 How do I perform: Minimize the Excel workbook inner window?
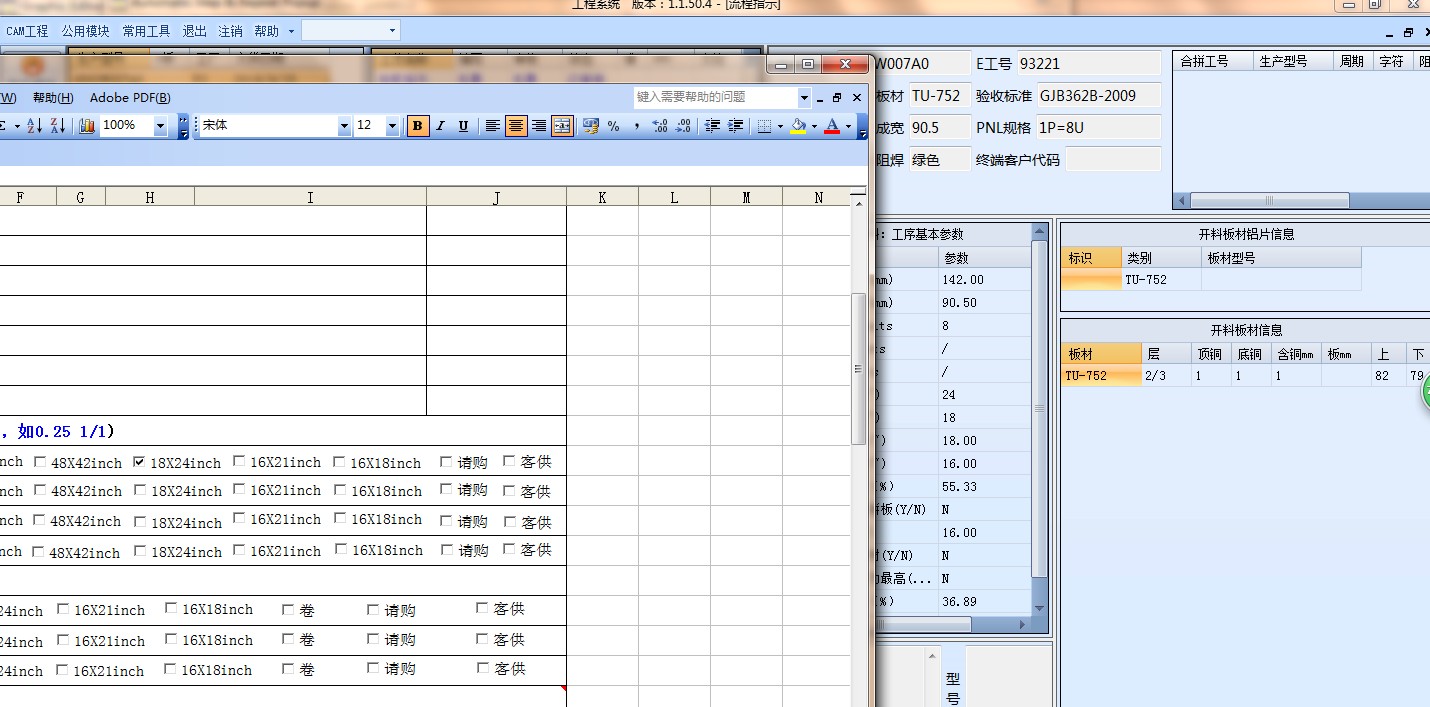tap(818, 98)
